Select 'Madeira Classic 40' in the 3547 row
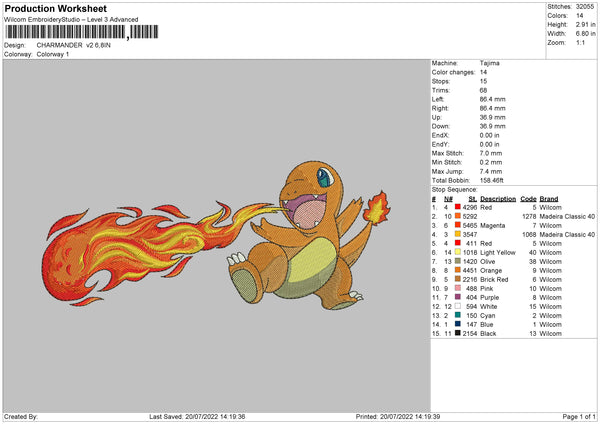The width and height of the screenshot is (600, 424). 567,234
